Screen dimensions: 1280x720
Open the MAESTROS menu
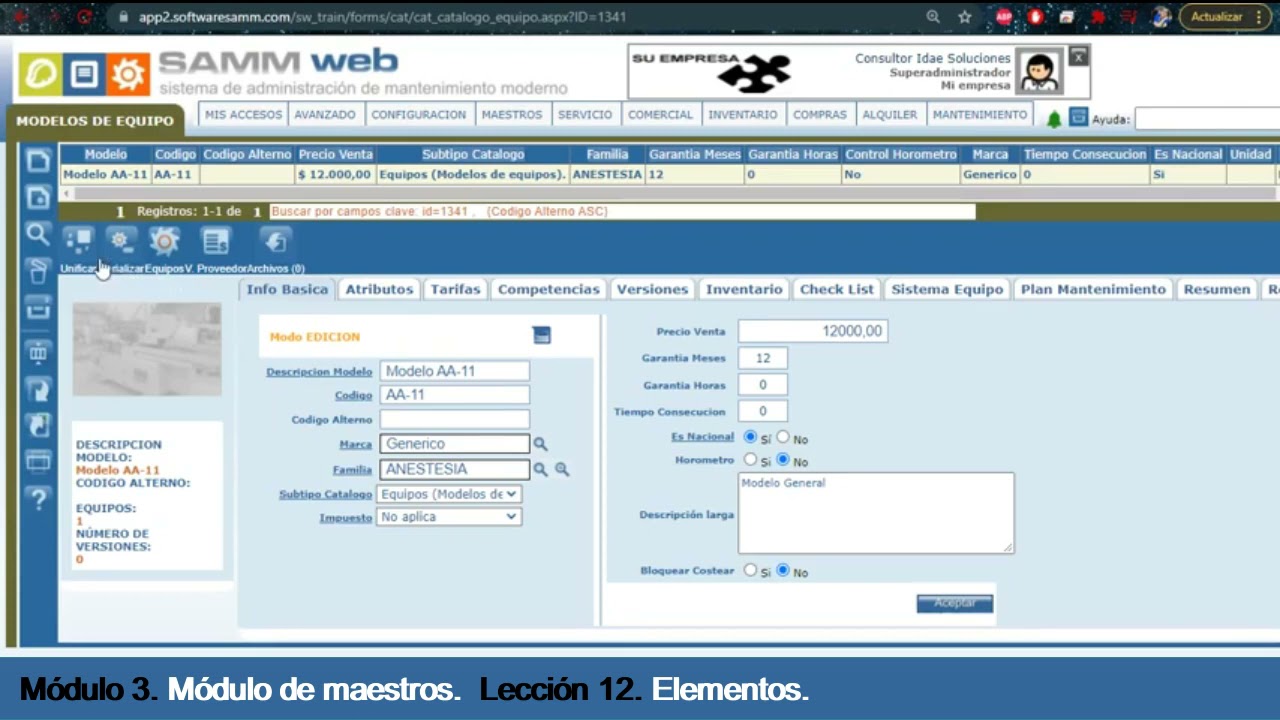[x=511, y=115]
